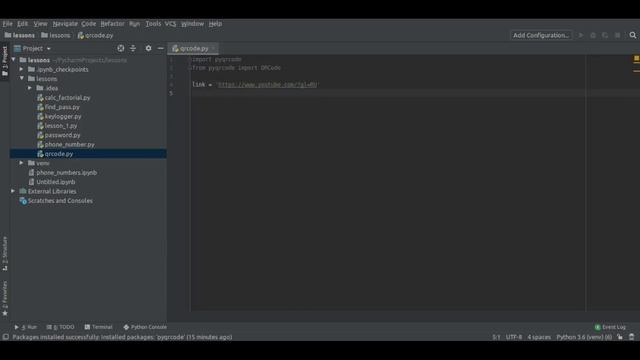Expand the .idea folder
The height and width of the screenshot is (360, 640).
click(x=30, y=88)
